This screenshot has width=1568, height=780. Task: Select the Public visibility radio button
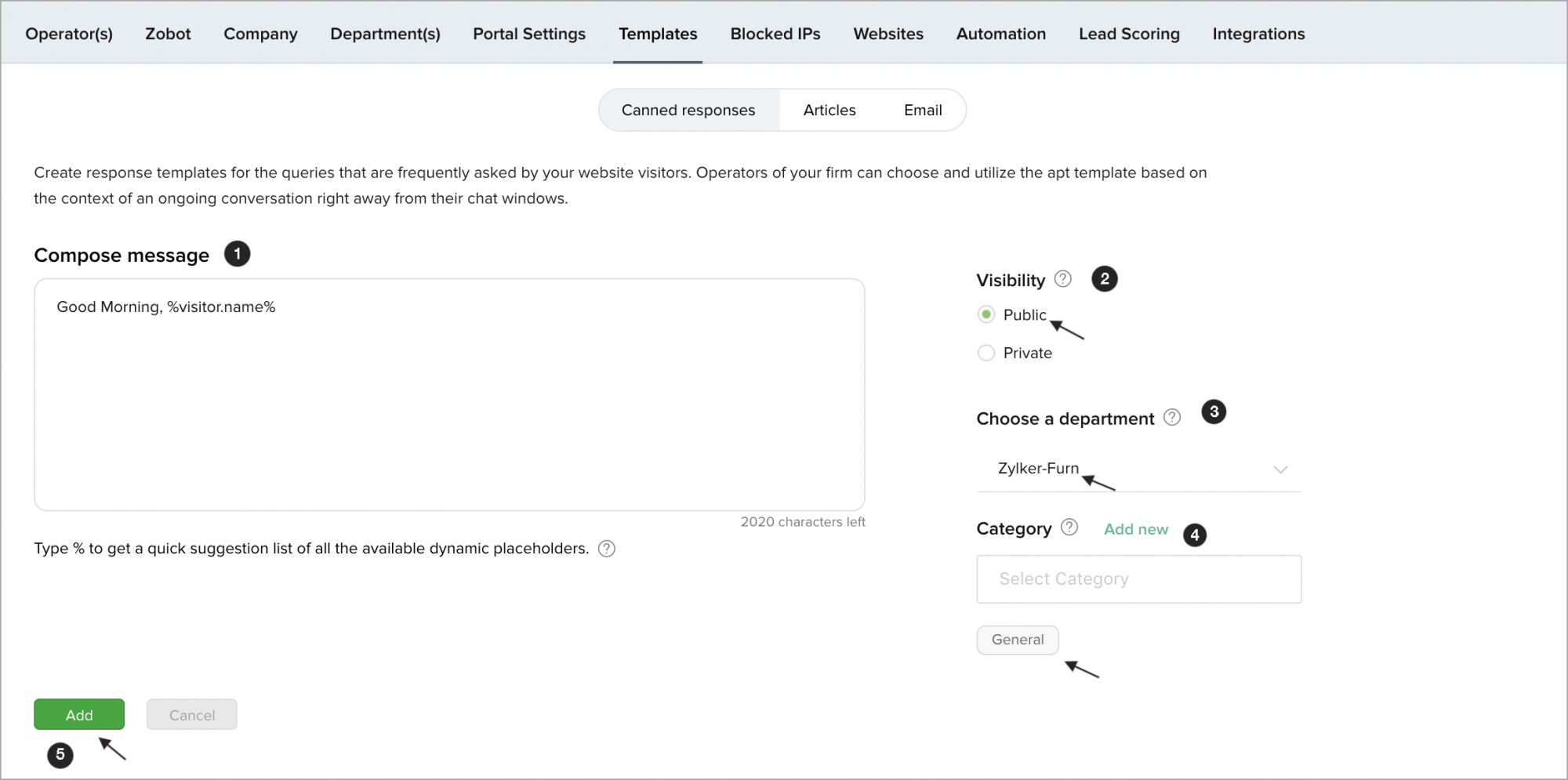[x=986, y=315]
